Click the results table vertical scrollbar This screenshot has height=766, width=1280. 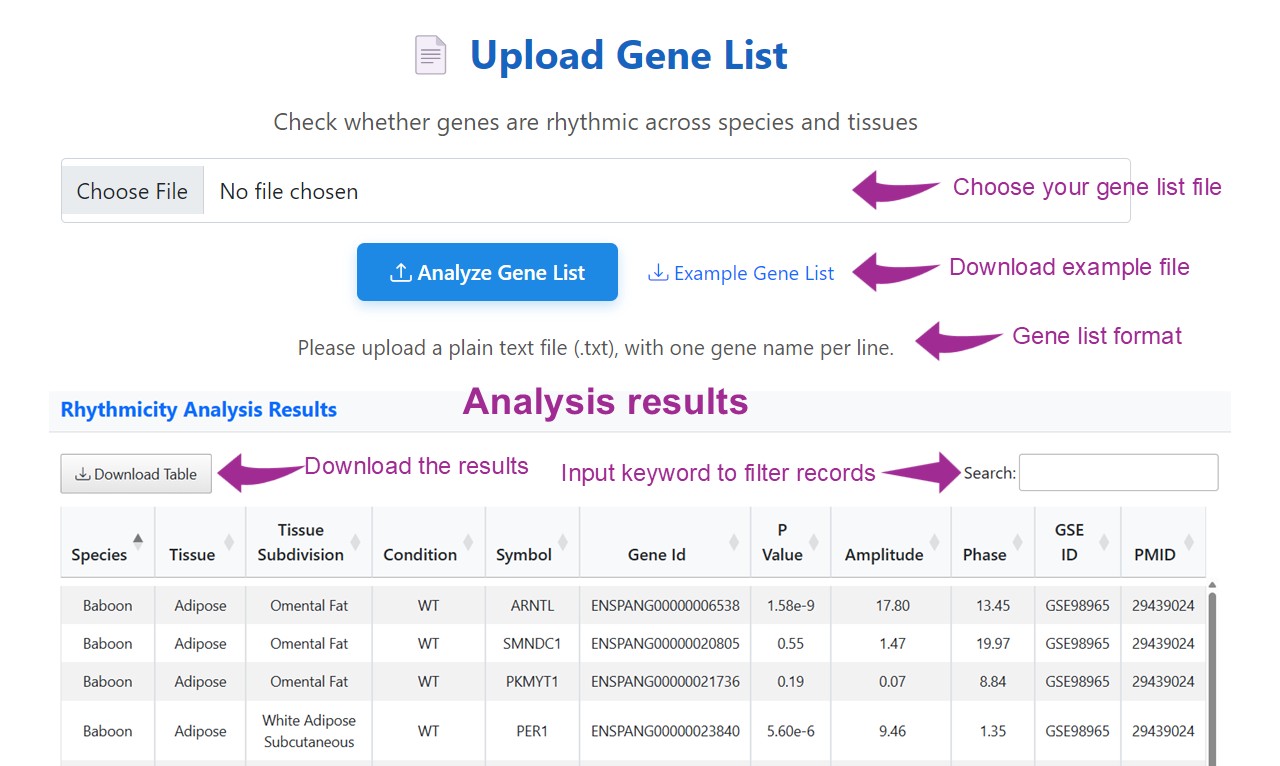tap(1212, 680)
